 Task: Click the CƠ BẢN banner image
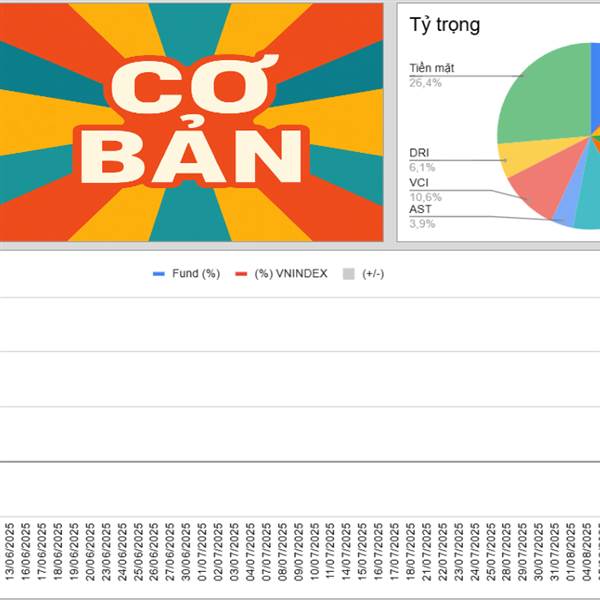191,122
